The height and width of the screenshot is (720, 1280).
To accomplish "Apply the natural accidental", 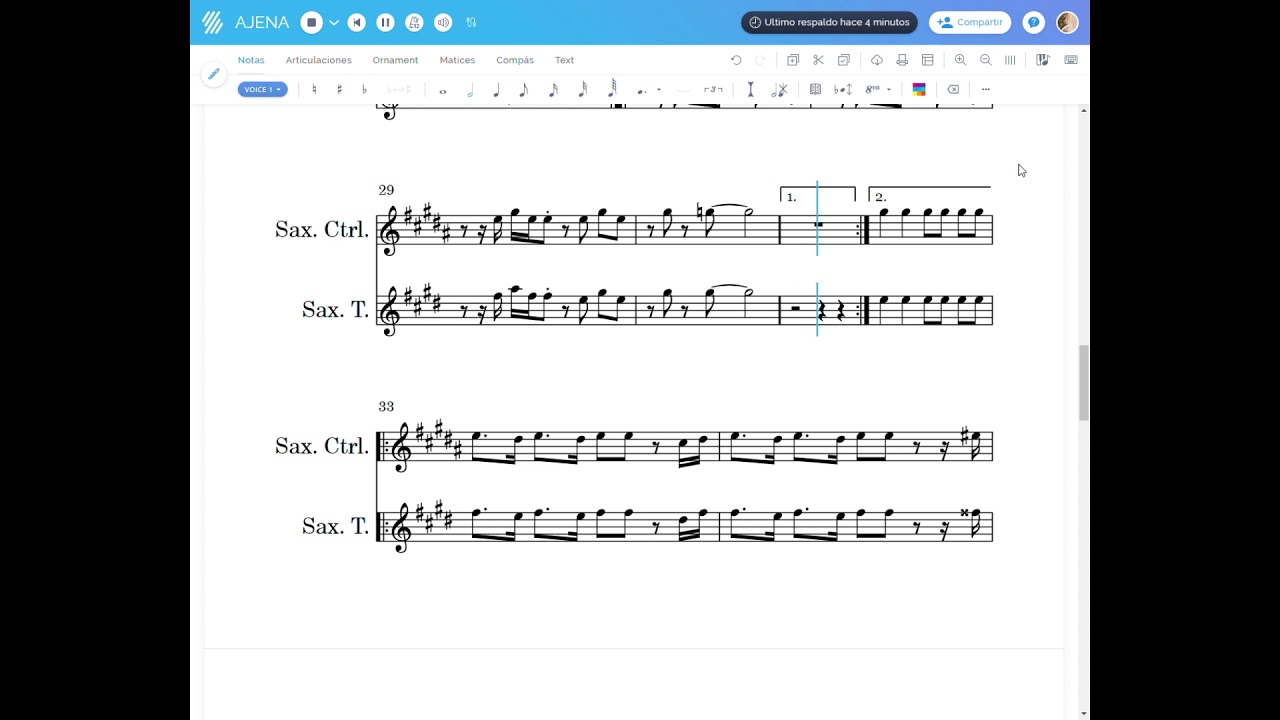I will 314,89.
